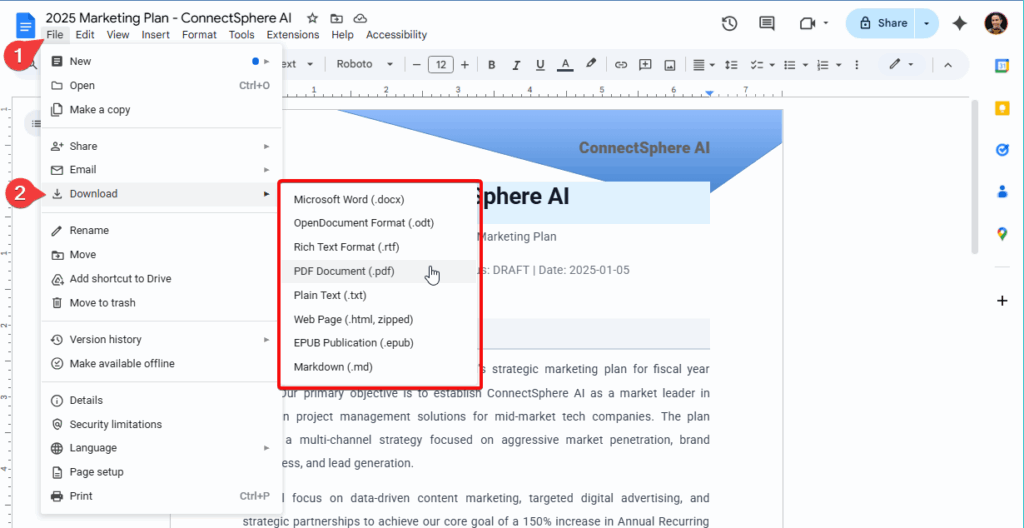Apply underline formatting
The image size is (1024, 528).
[540, 65]
